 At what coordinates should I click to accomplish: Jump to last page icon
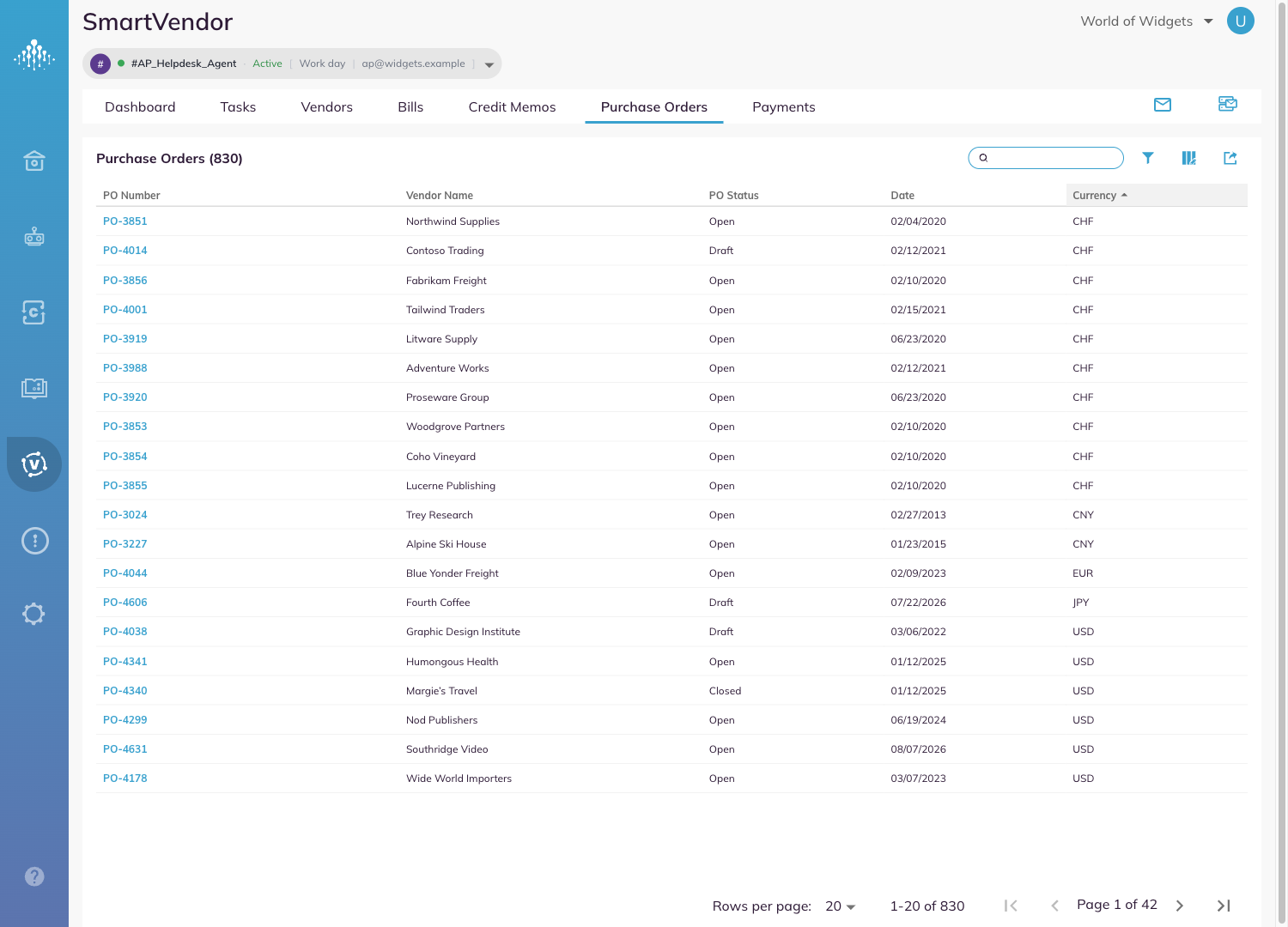pyautogui.click(x=1224, y=906)
